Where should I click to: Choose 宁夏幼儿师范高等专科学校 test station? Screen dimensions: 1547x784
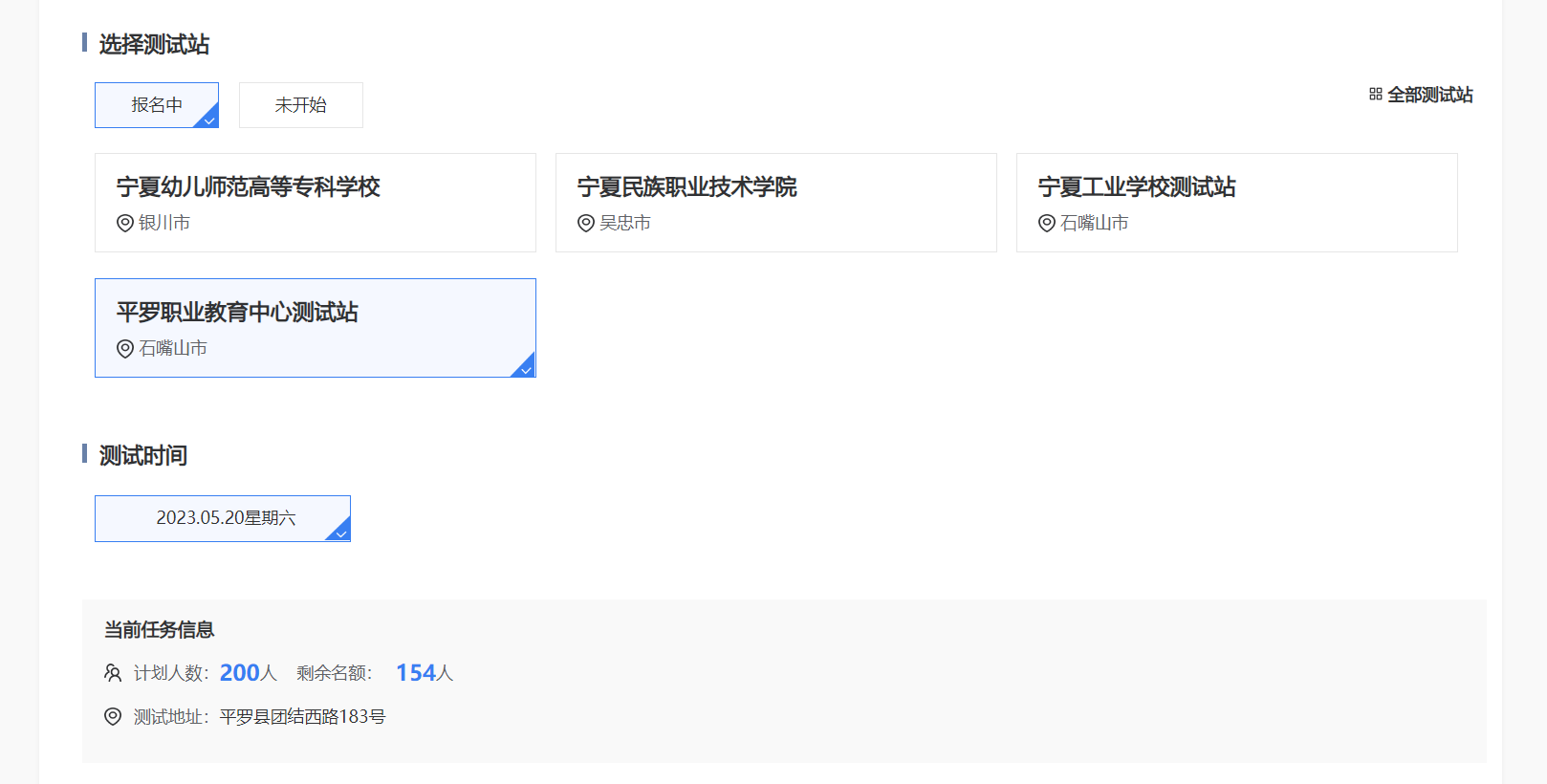coord(315,203)
